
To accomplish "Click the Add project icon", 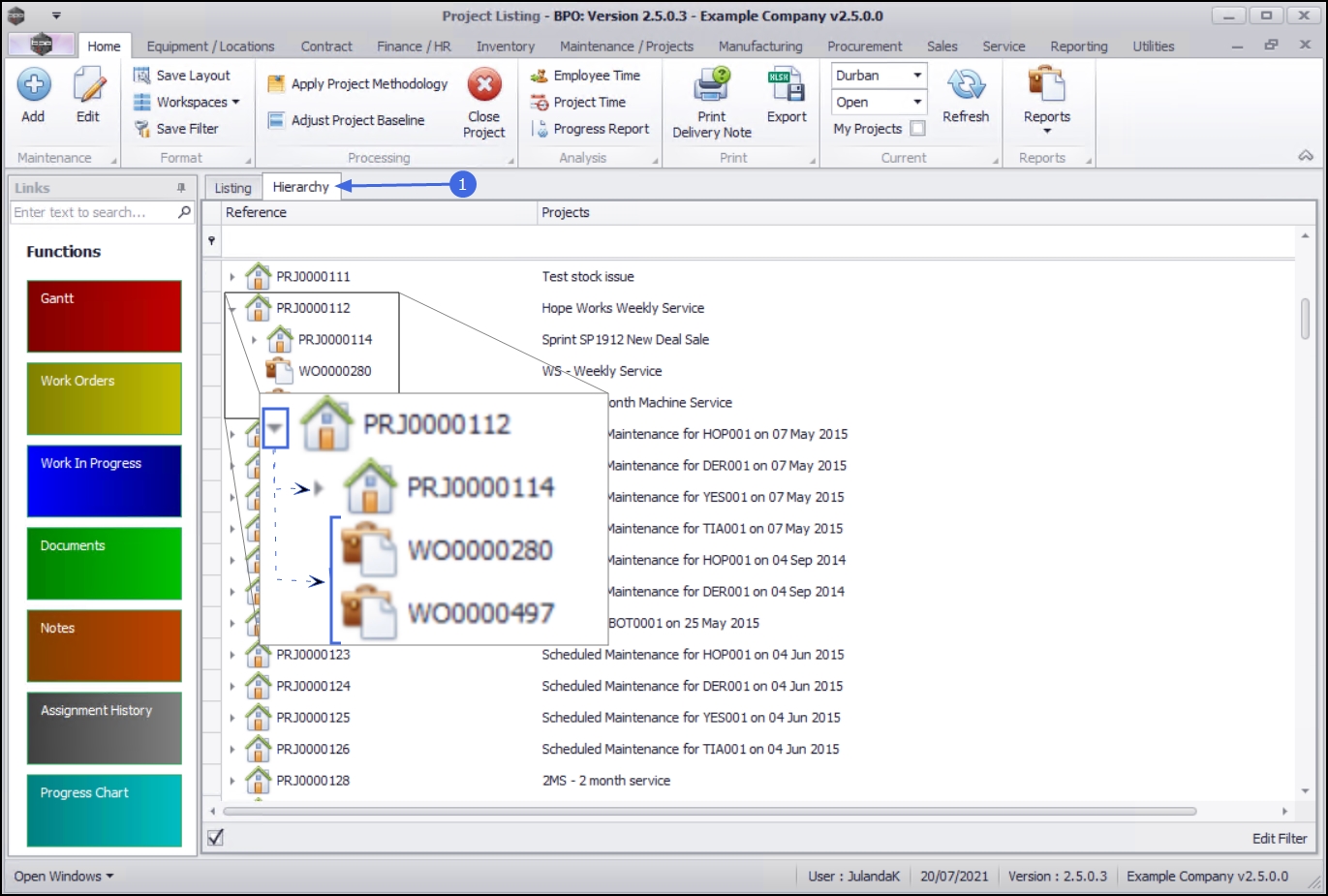I will tap(33, 86).
